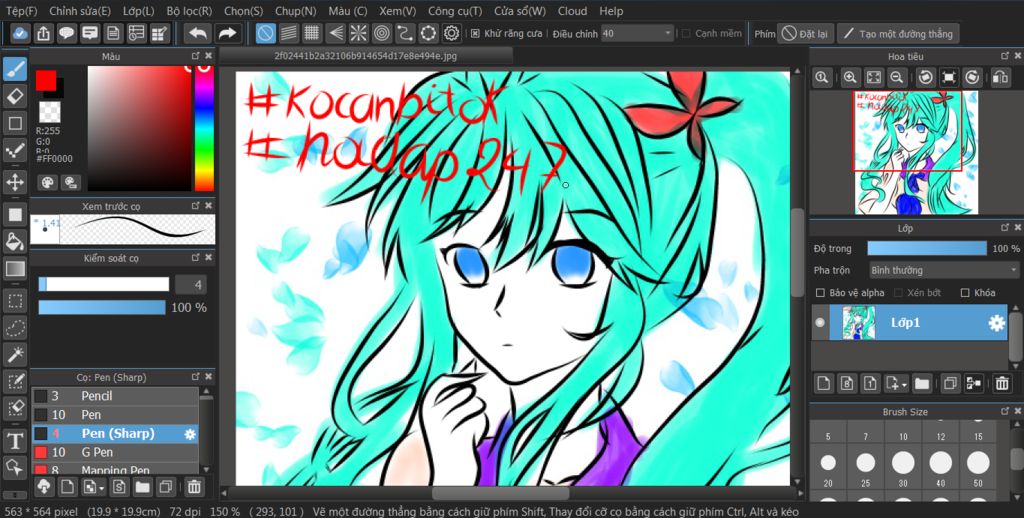Open cloud save icon in toolbar
Screen dimensions: 1024x518
tap(20, 33)
